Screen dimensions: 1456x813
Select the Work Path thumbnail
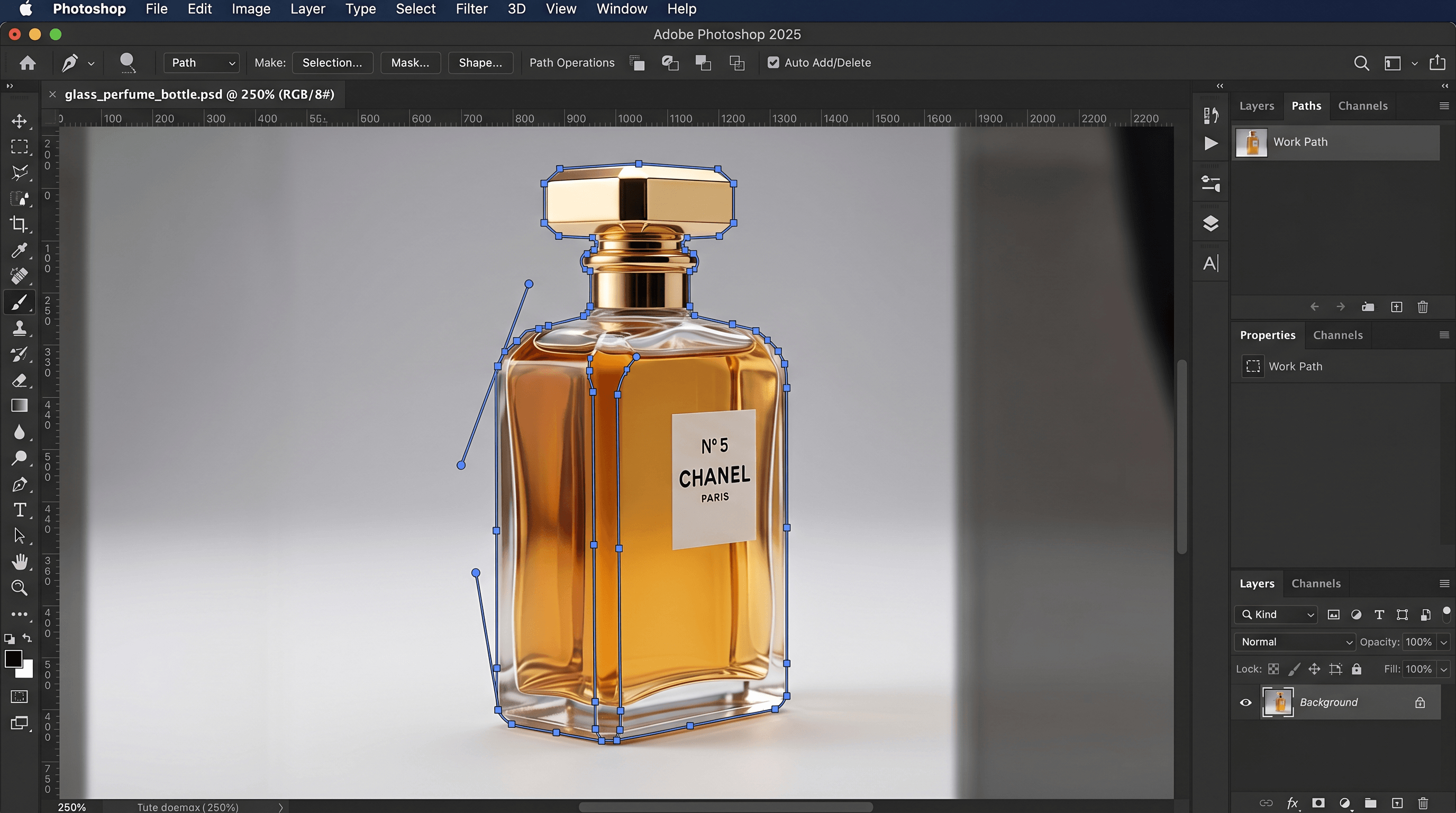[x=1251, y=142]
